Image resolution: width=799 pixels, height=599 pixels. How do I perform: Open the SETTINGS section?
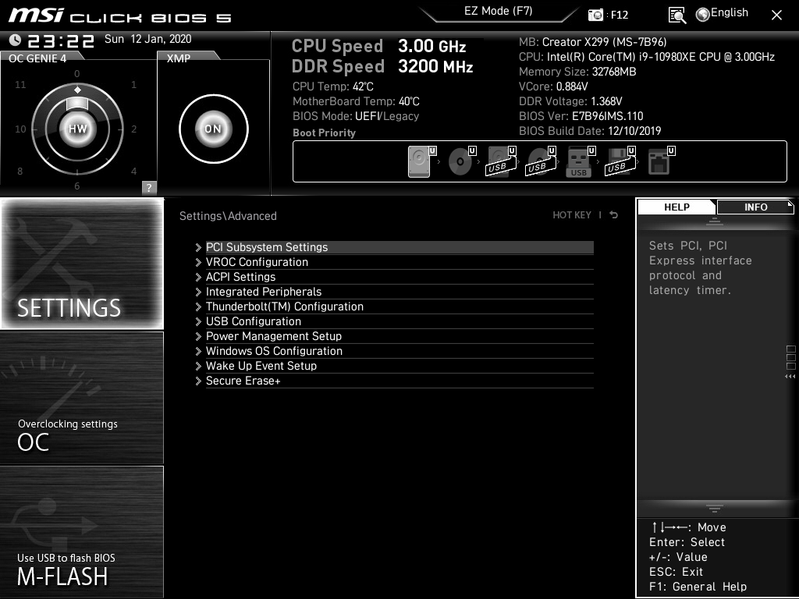pos(82,263)
